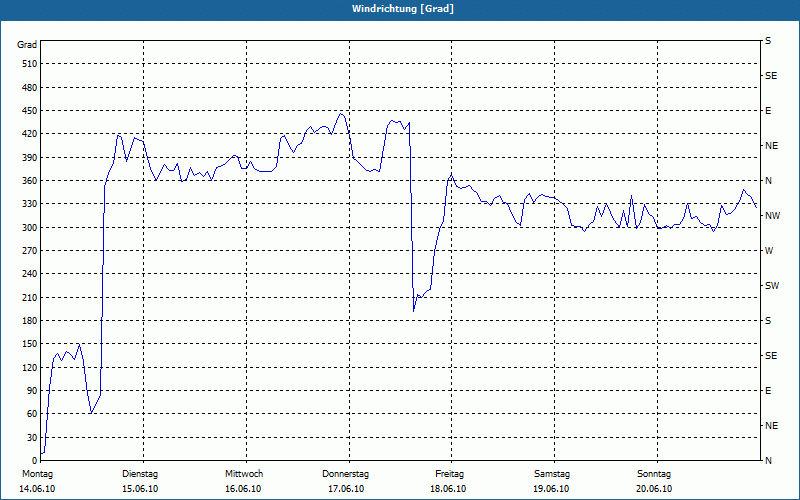
Task: Select the 270 degree axis label
Action: pos(30,251)
